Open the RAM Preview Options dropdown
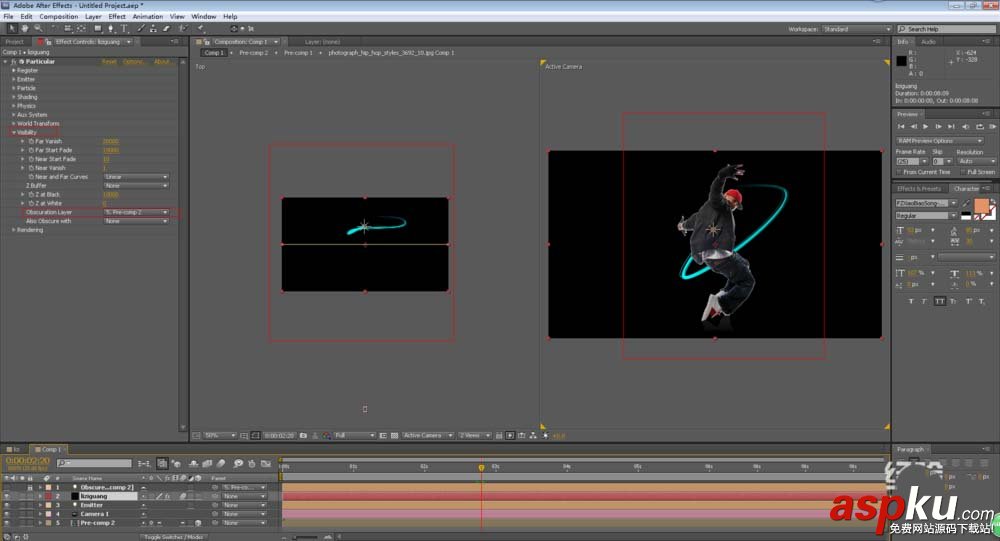 tap(940, 141)
